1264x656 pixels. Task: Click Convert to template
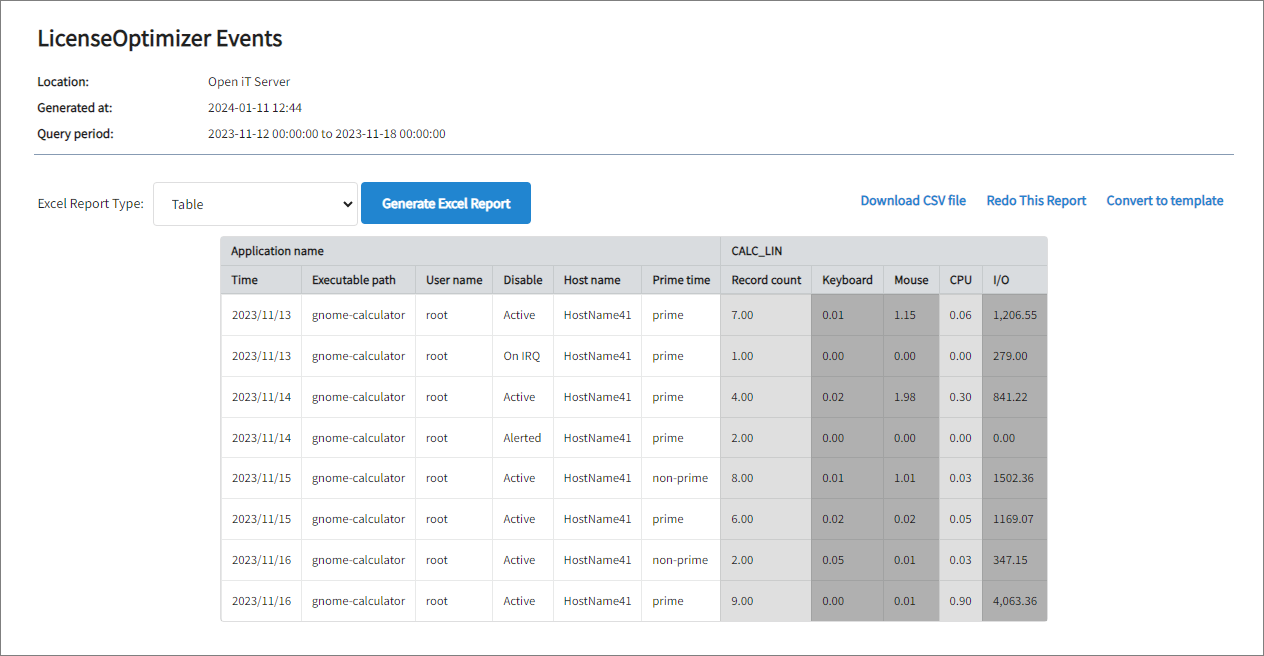click(x=1164, y=200)
